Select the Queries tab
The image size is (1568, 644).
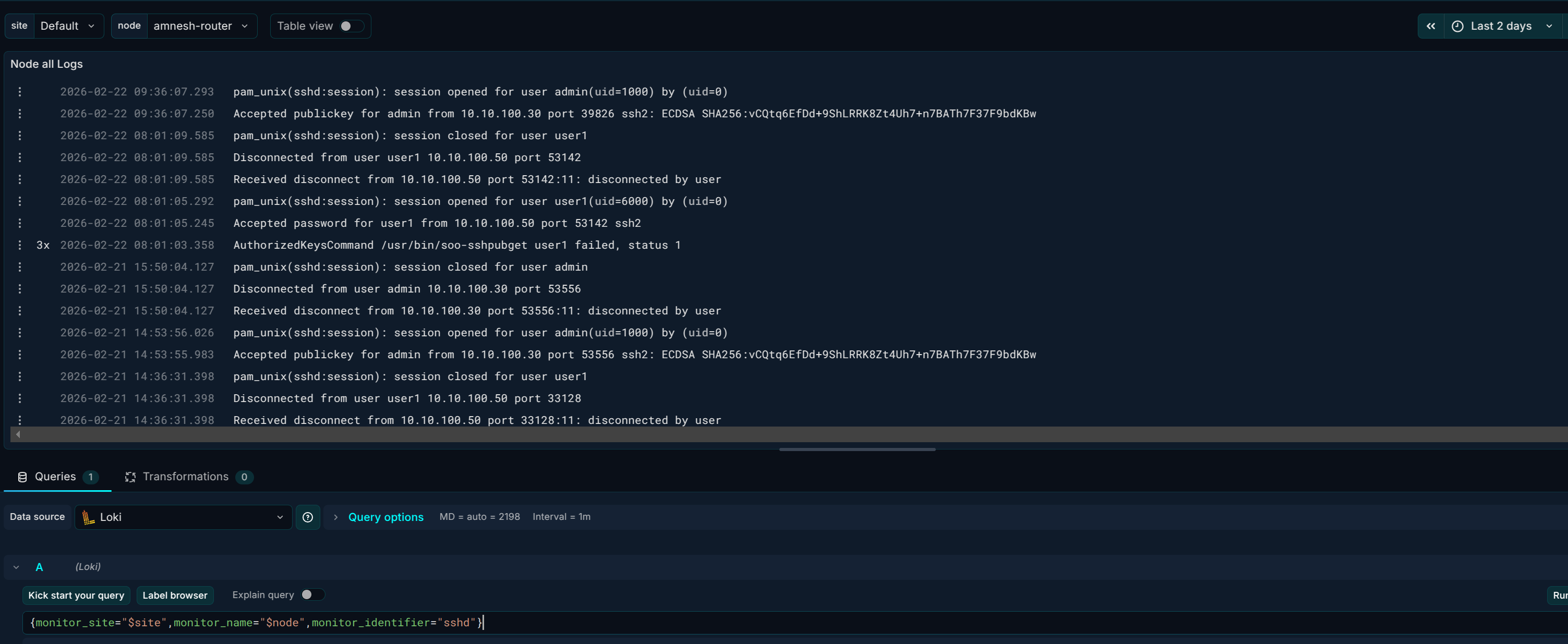pos(55,477)
